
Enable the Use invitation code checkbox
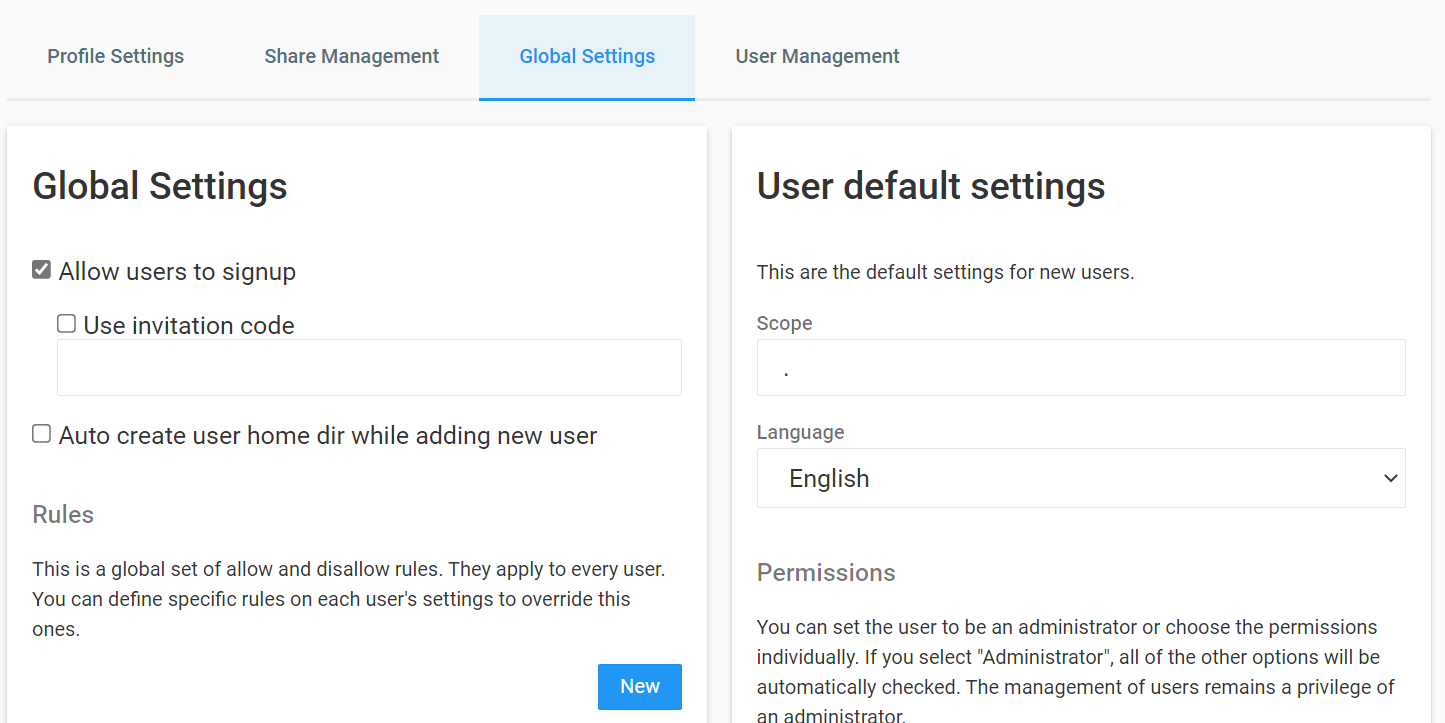(x=66, y=324)
